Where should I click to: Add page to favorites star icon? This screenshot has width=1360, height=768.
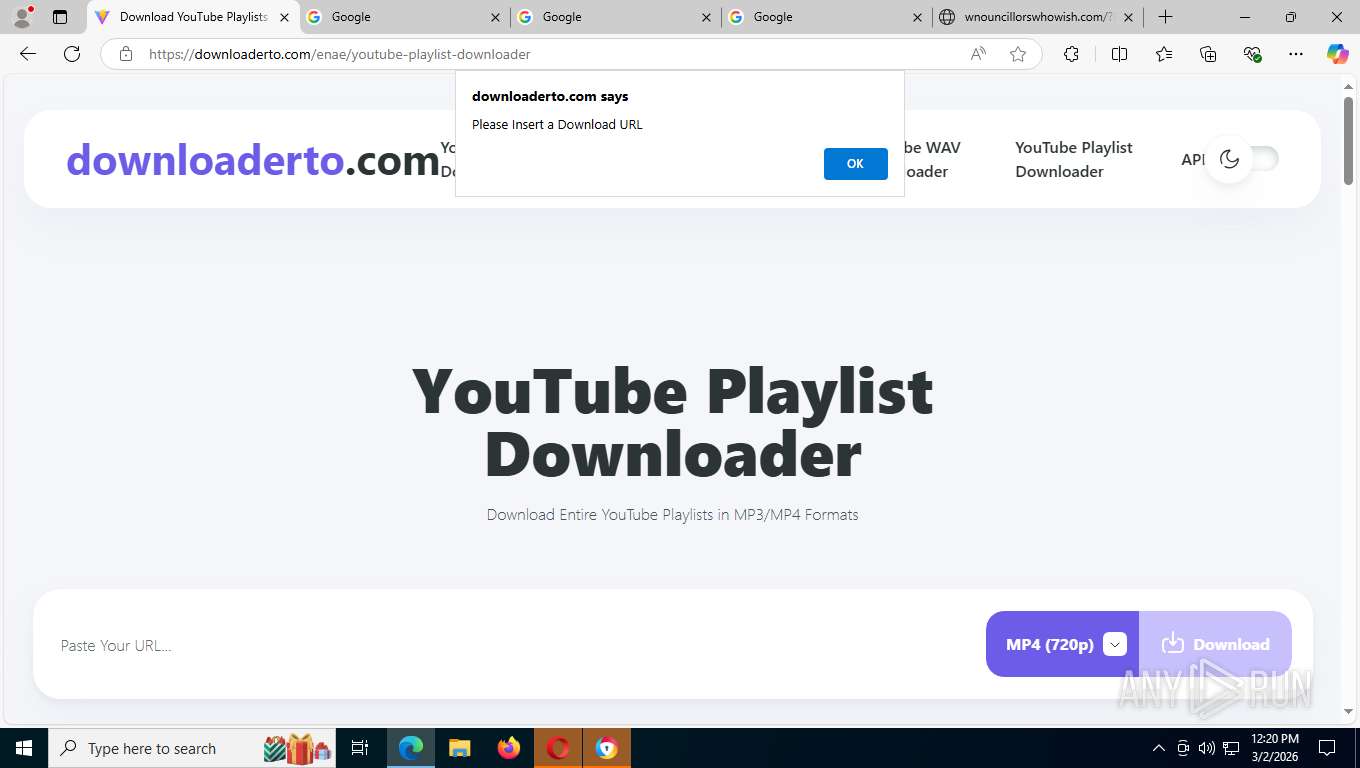[x=1018, y=54]
